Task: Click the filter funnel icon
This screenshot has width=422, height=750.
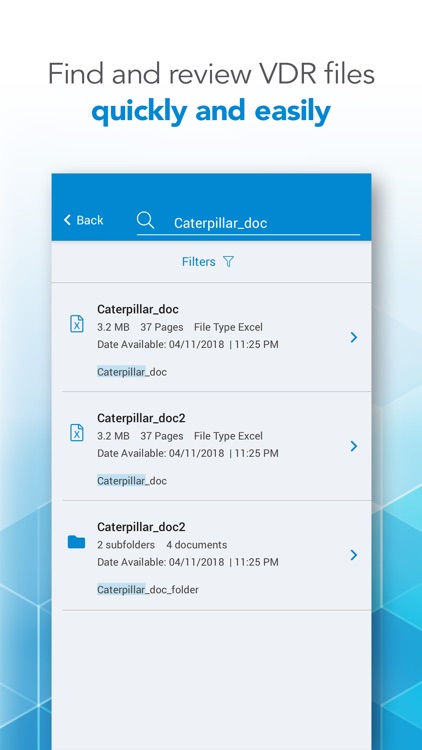Action: (229, 262)
